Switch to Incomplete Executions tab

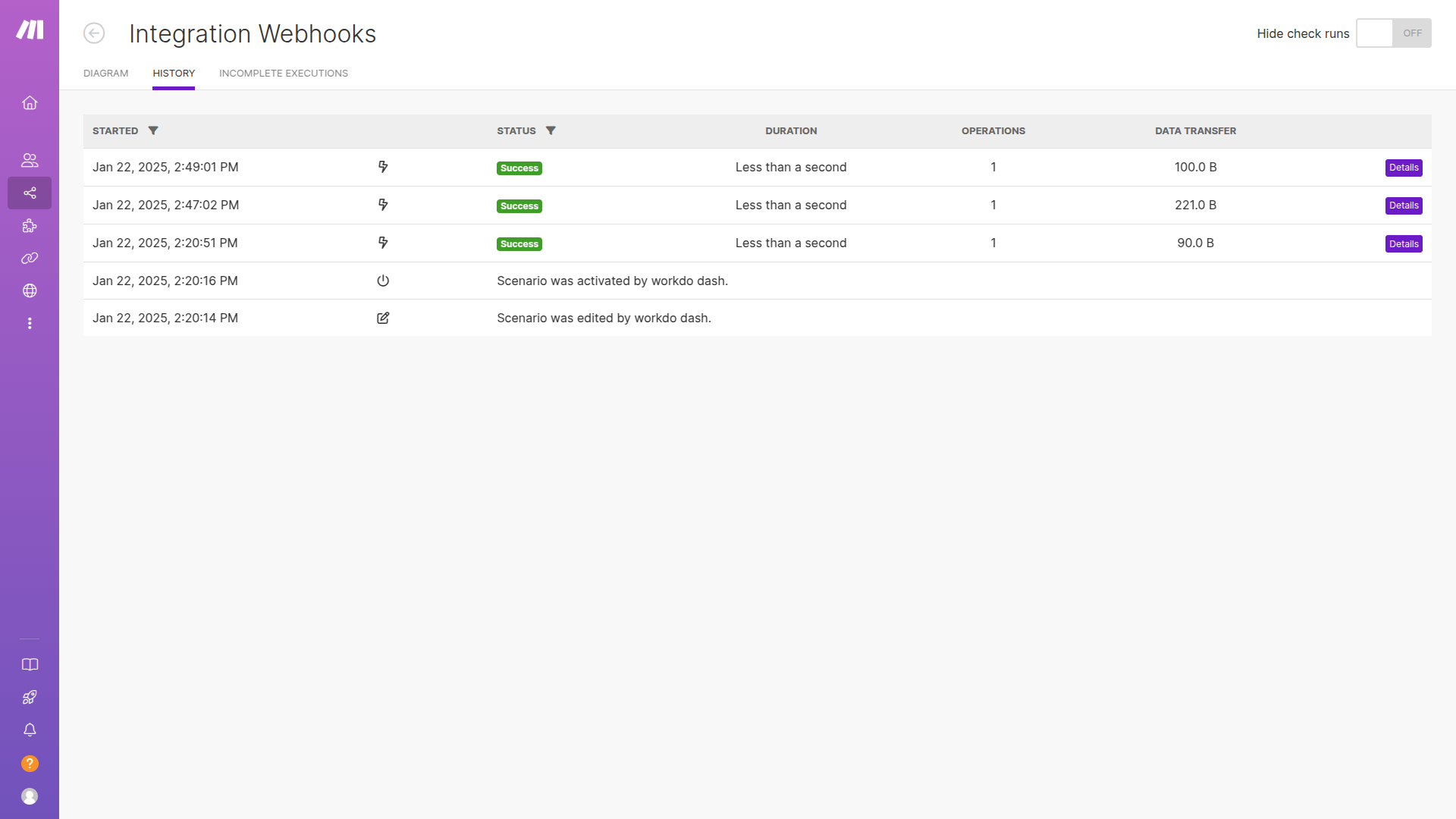[x=284, y=74]
